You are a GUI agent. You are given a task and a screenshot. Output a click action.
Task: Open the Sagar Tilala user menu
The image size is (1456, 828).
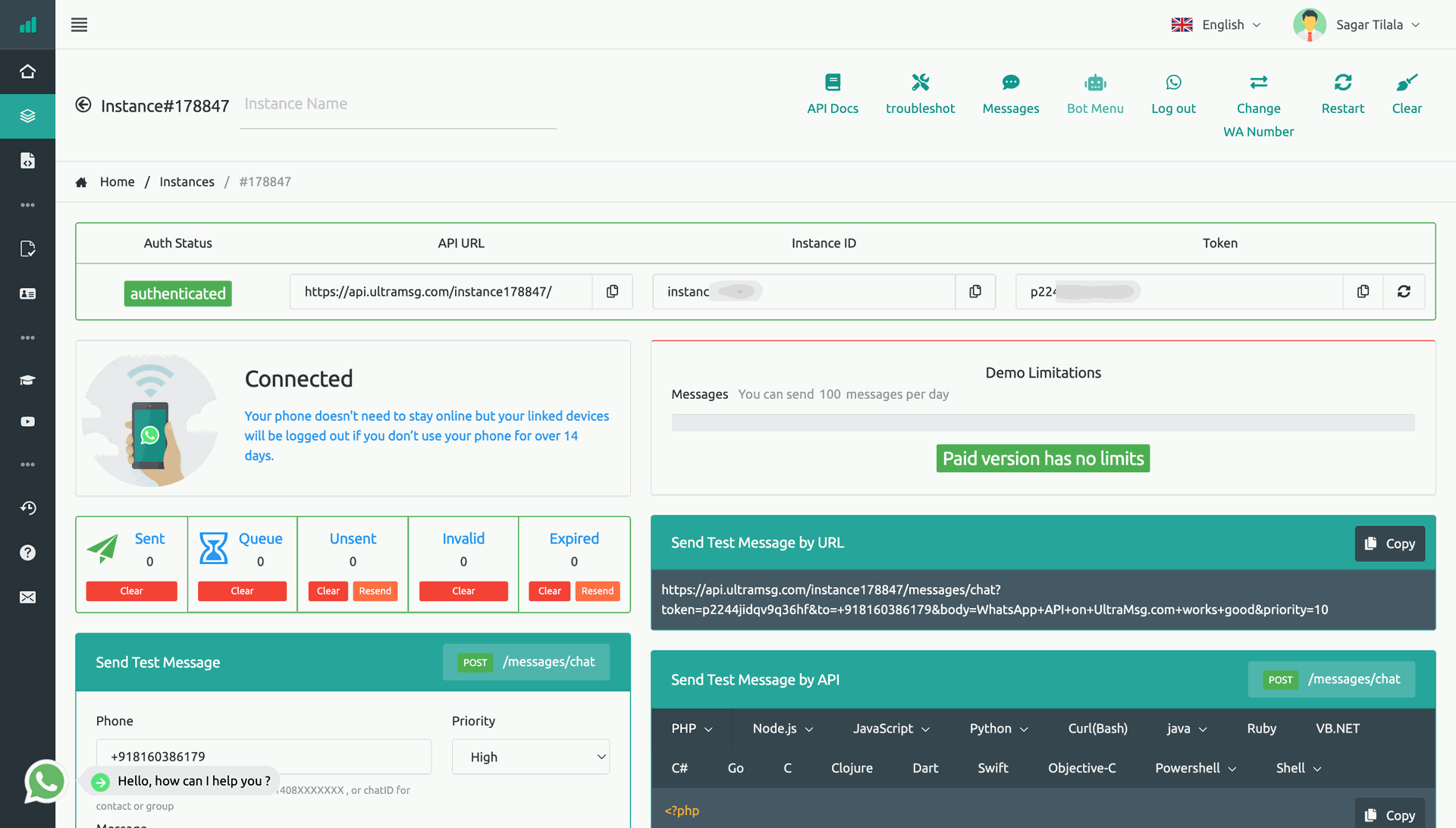pyautogui.click(x=1357, y=25)
